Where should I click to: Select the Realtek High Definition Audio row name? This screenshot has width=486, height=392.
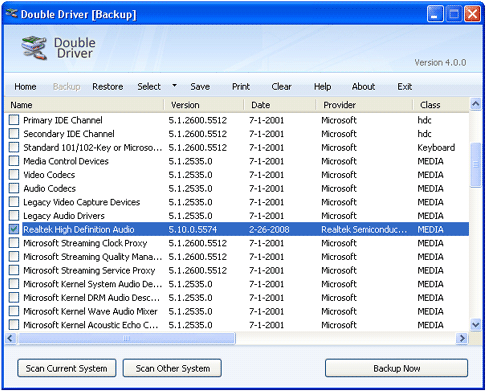pos(79,229)
